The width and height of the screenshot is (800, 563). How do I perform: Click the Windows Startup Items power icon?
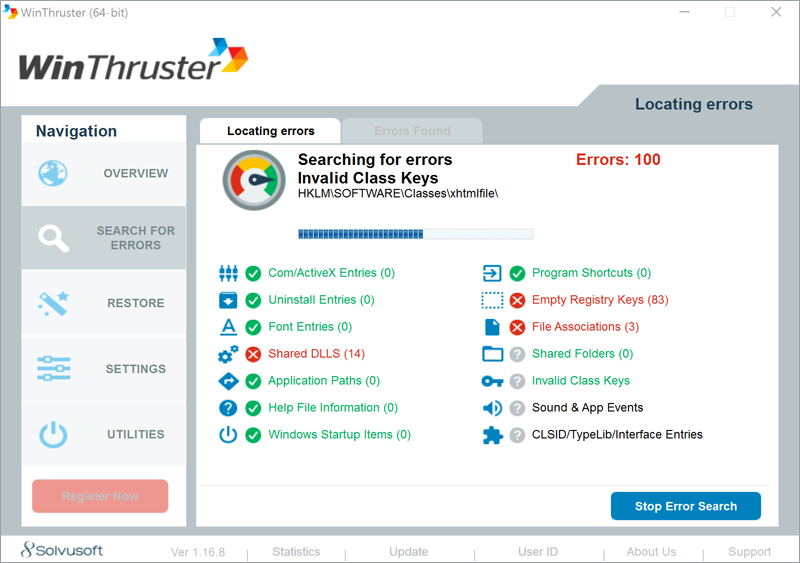click(x=228, y=434)
